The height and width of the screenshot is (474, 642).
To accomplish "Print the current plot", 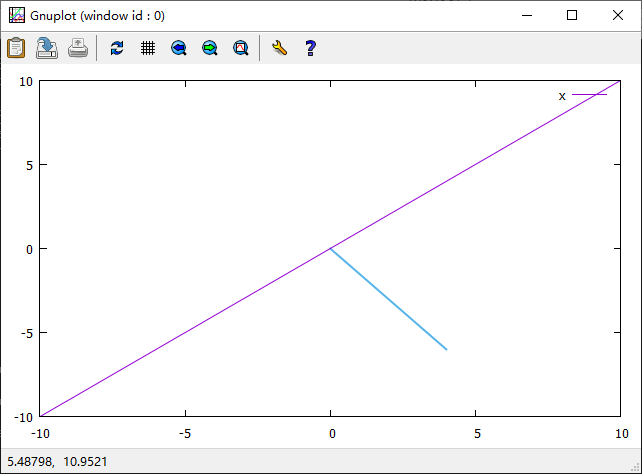I will click(78, 48).
